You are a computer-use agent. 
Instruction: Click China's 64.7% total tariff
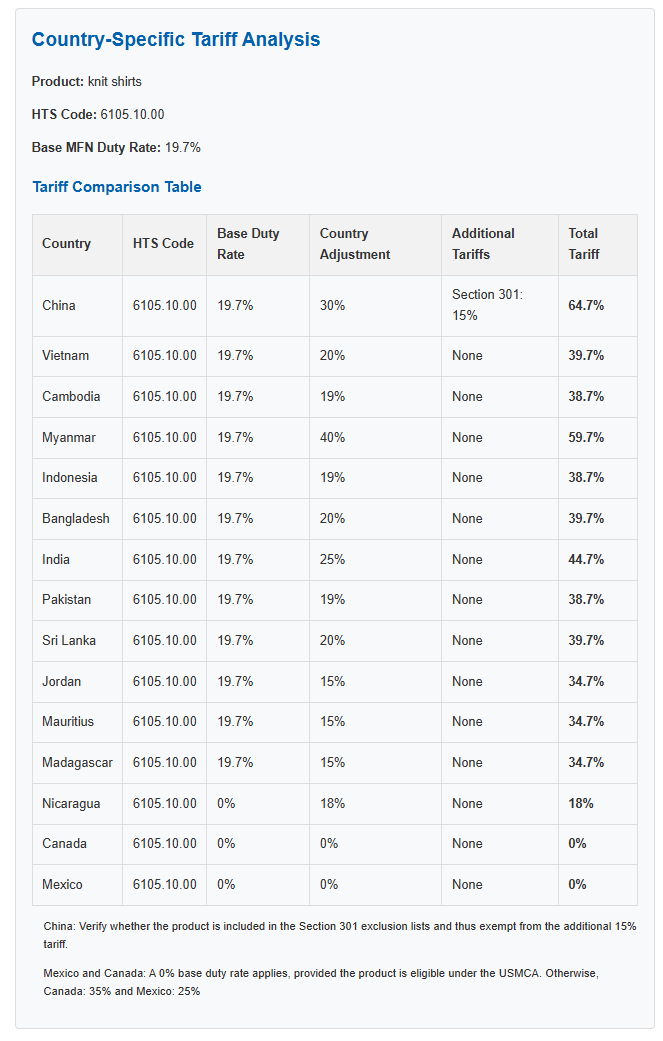point(586,305)
